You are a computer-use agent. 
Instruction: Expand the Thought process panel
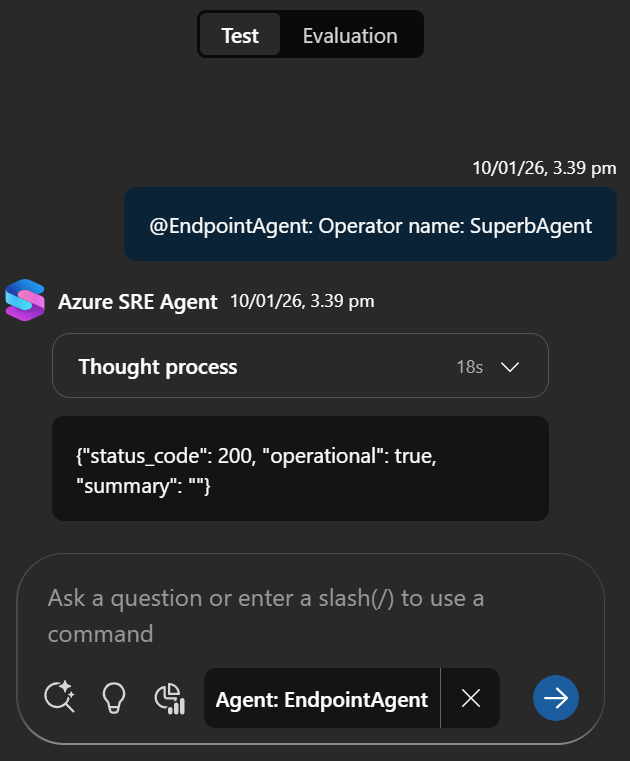coord(300,366)
